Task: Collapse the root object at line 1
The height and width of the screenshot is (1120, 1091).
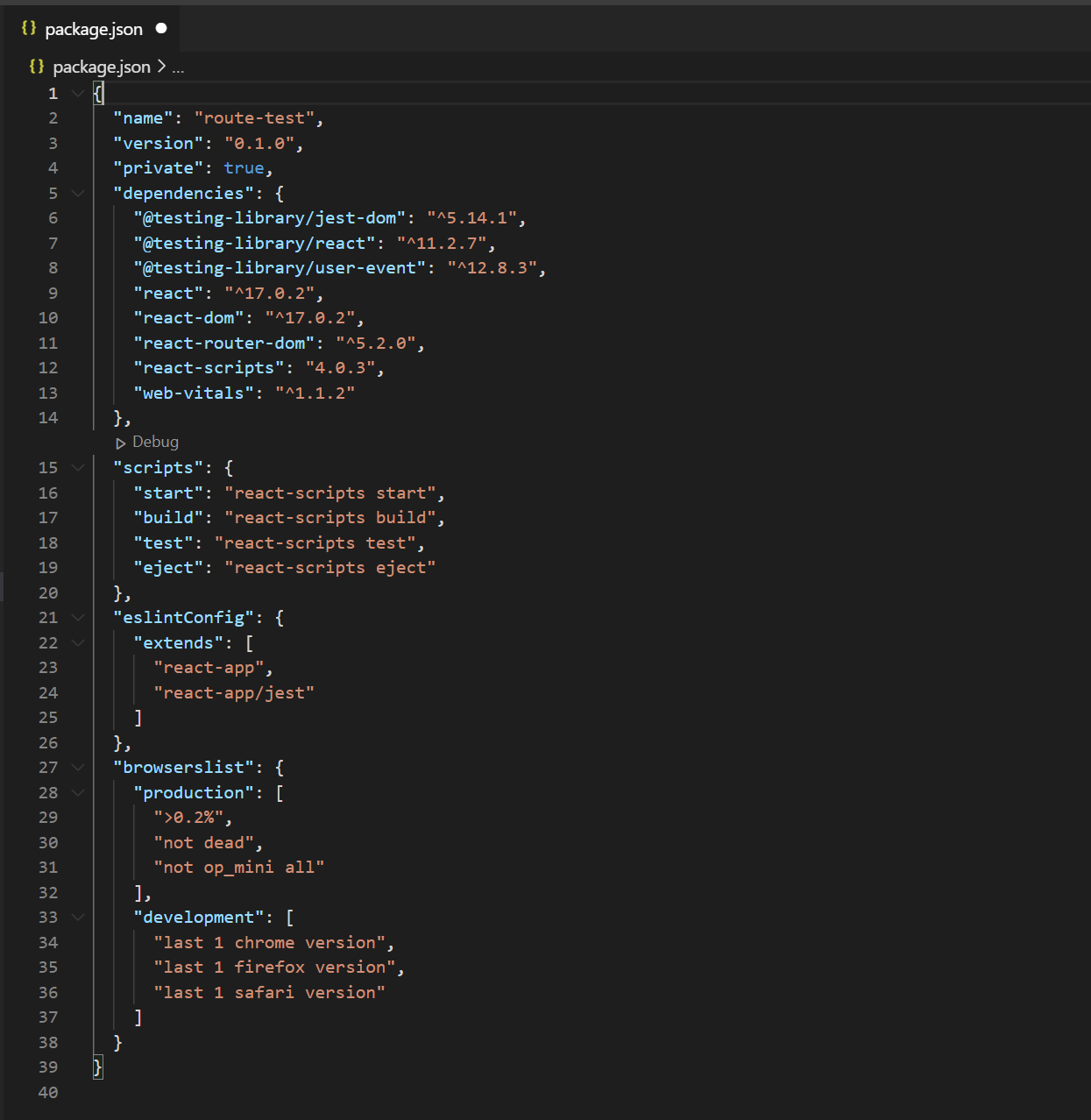Action: (78, 94)
